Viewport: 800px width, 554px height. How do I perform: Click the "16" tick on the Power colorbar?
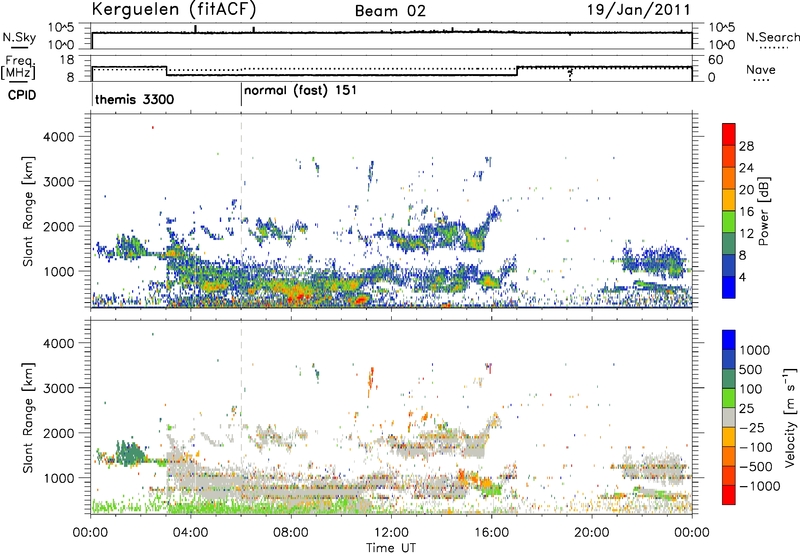tap(746, 212)
